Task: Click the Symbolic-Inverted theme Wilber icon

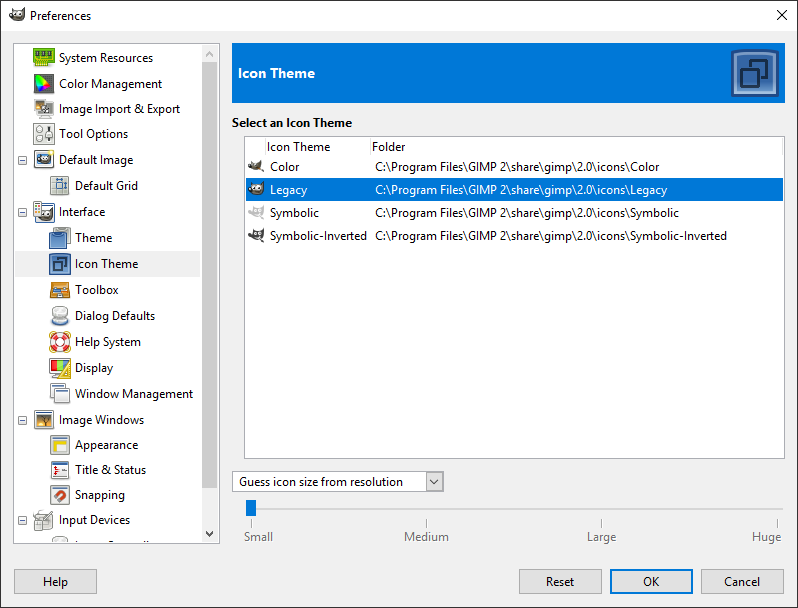Action: pos(256,235)
